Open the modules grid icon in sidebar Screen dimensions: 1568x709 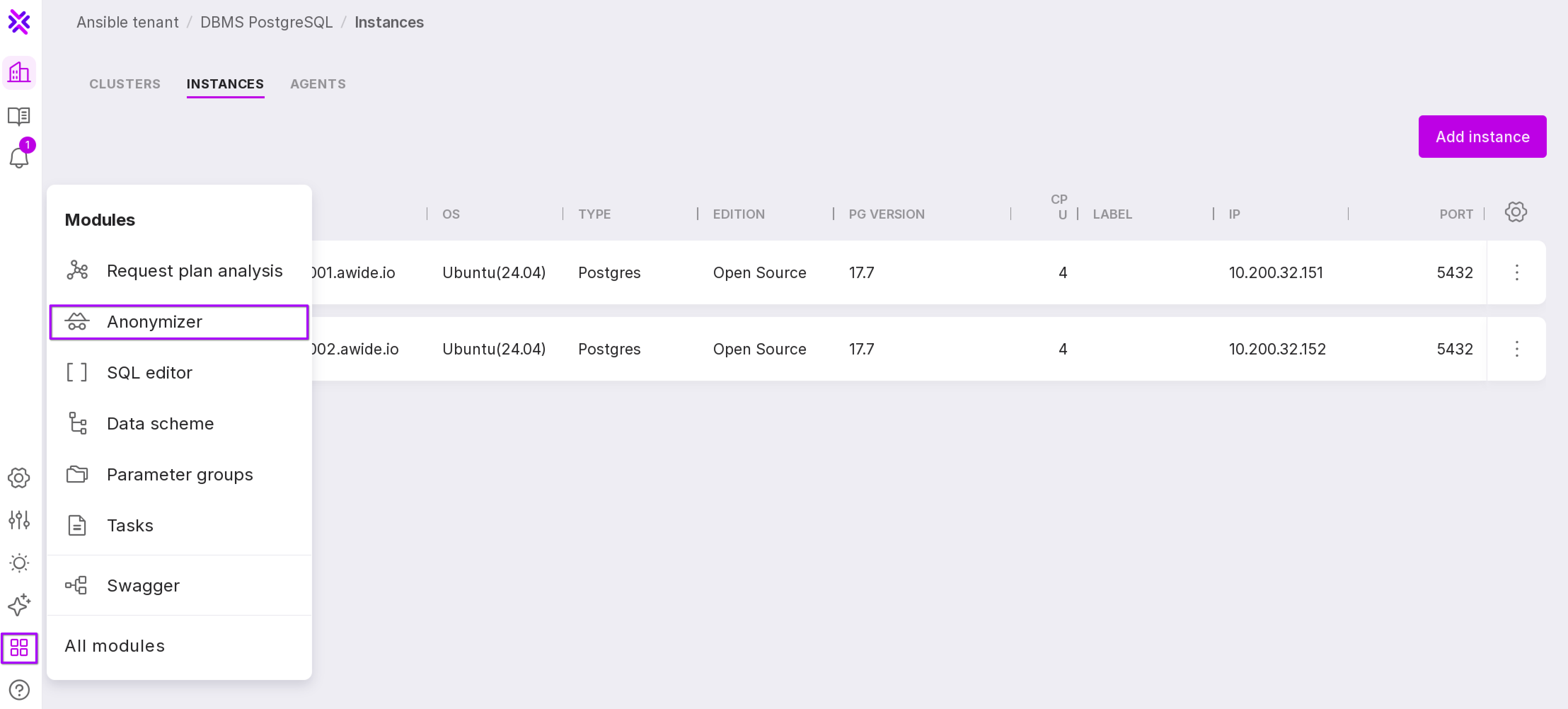[19, 647]
